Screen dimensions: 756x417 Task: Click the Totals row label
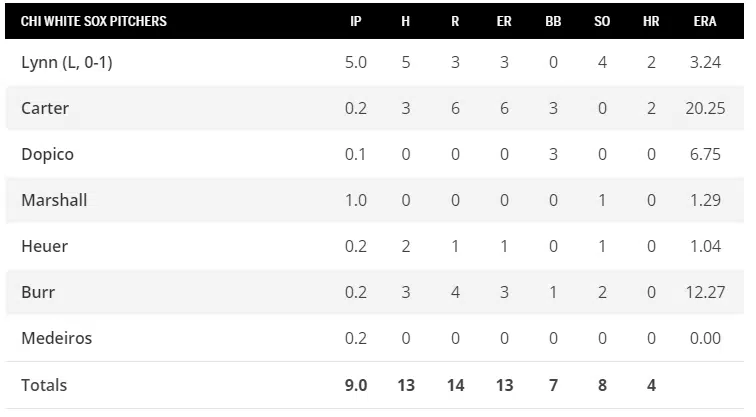pyautogui.click(x=44, y=384)
